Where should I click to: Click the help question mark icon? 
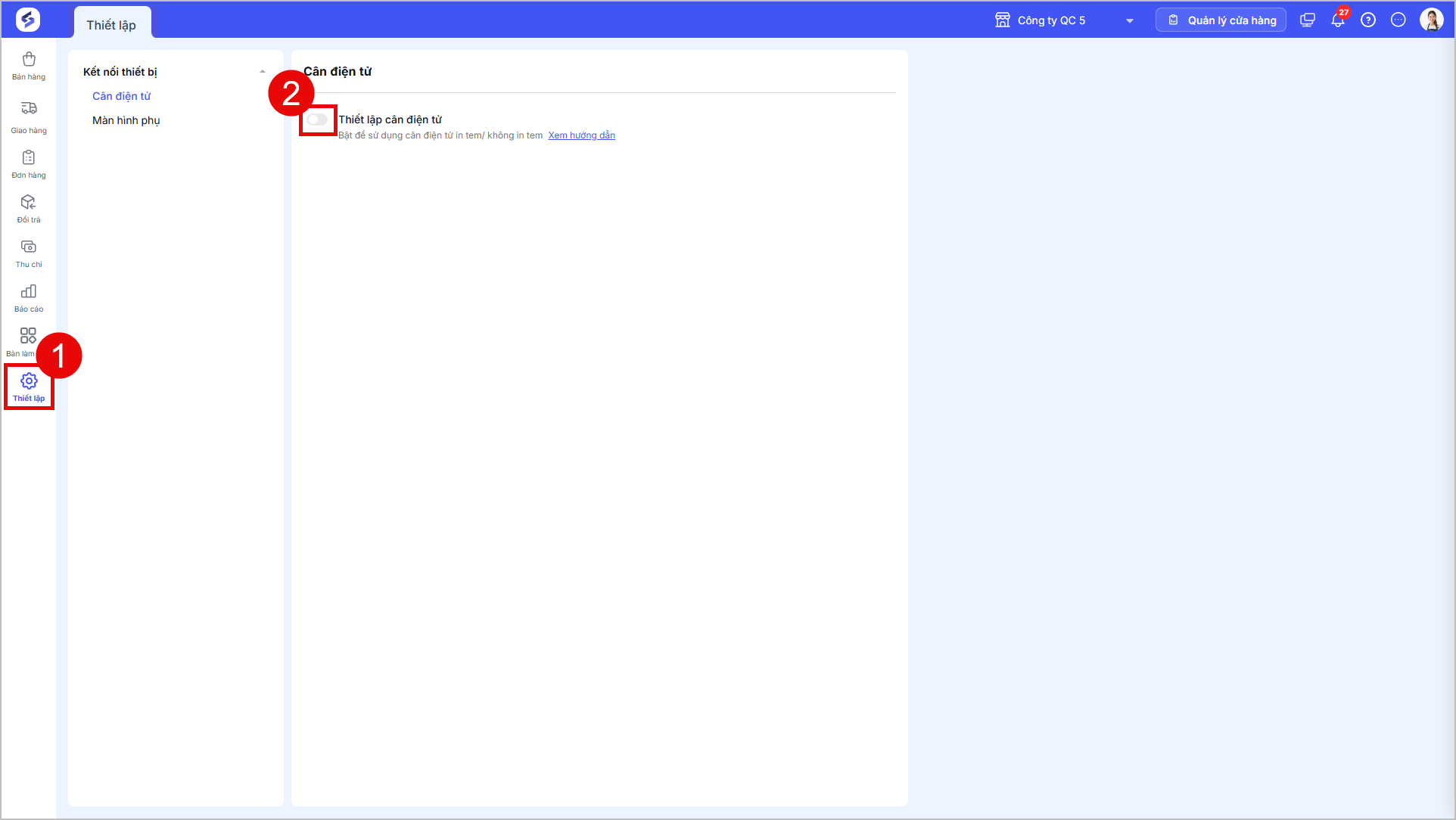click(x=1368, y=20)
